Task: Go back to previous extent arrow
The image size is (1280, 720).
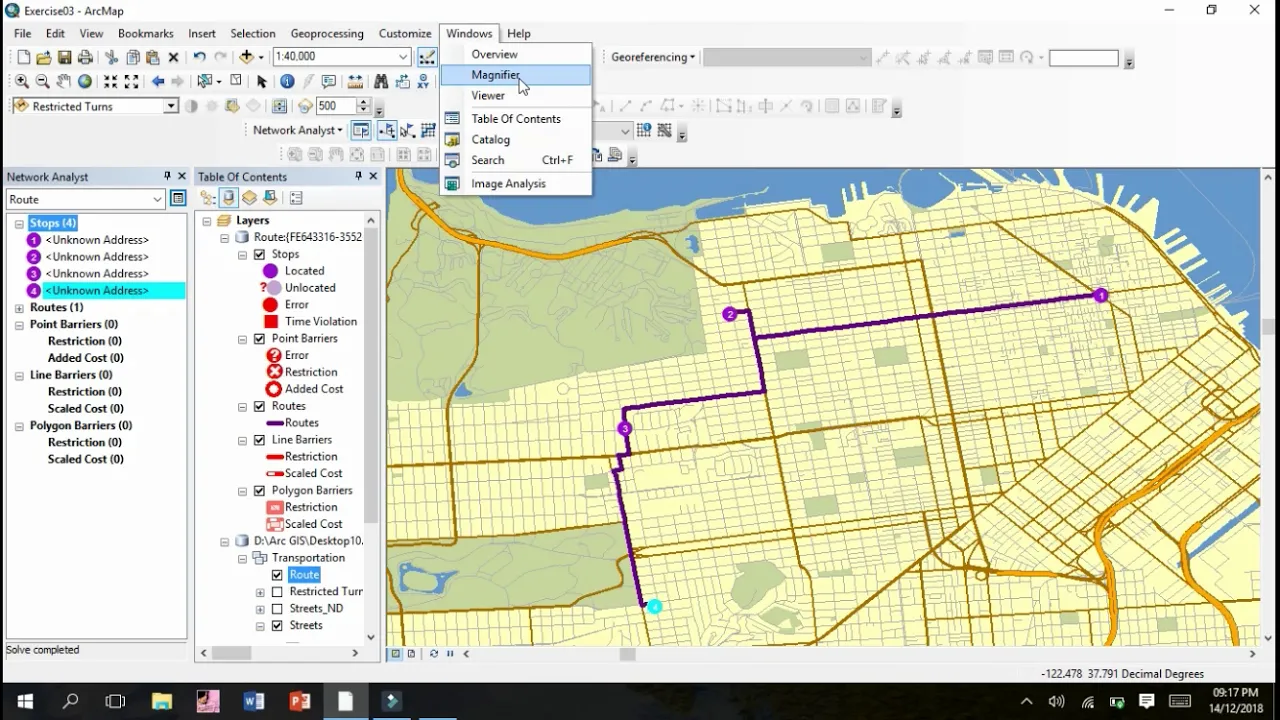Action: point(157,82)
